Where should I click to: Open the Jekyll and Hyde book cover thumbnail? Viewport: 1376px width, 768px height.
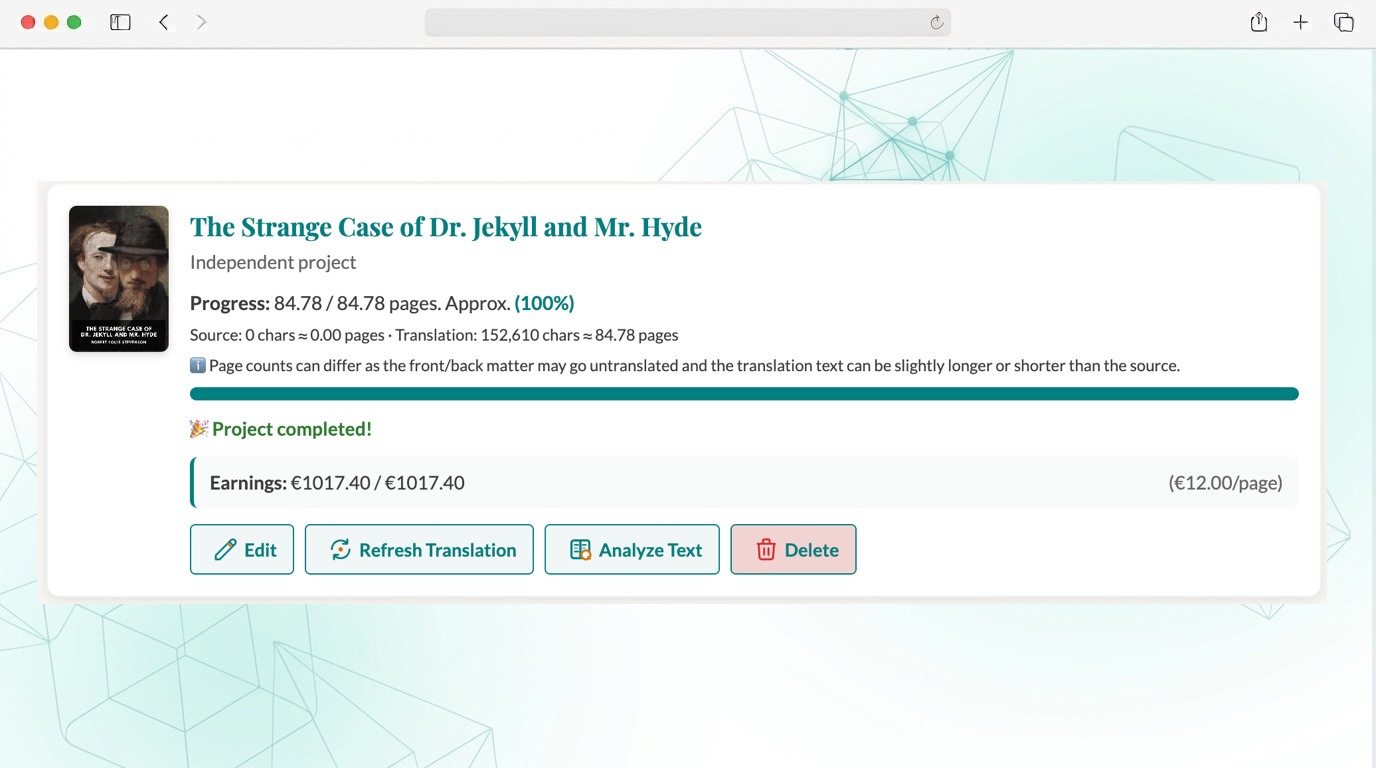119,278
